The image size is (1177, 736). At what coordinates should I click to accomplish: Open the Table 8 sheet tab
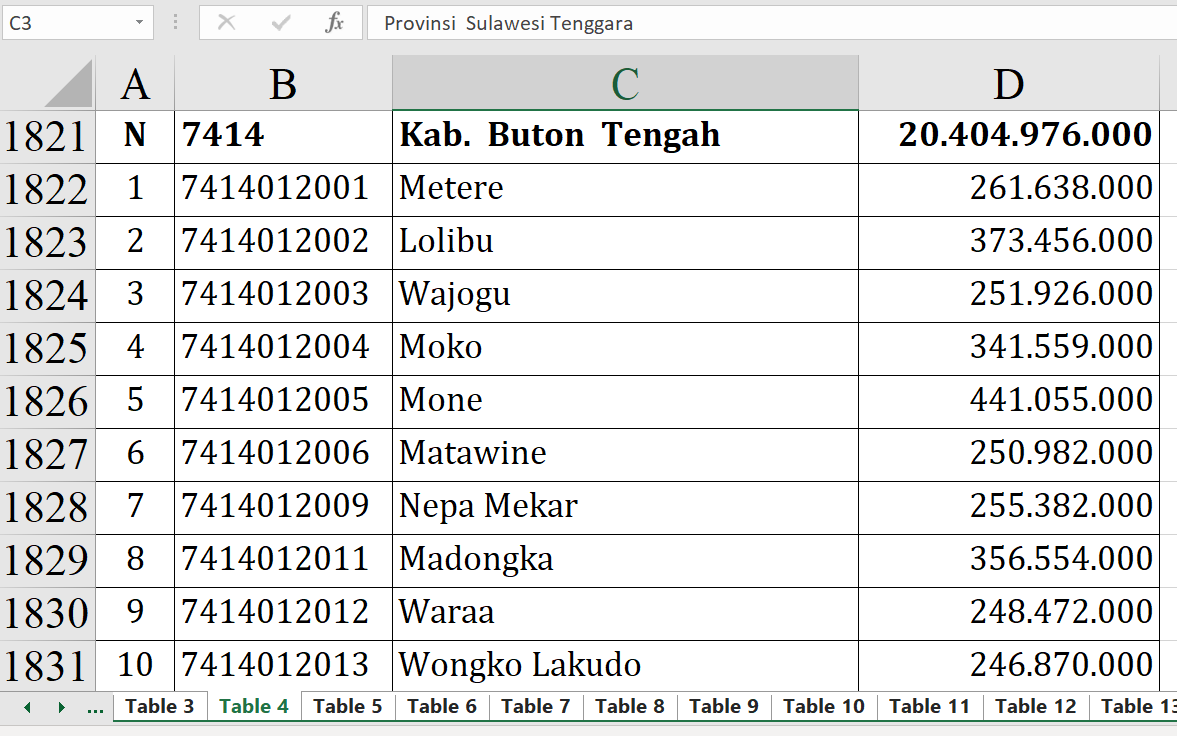(629, 706)
